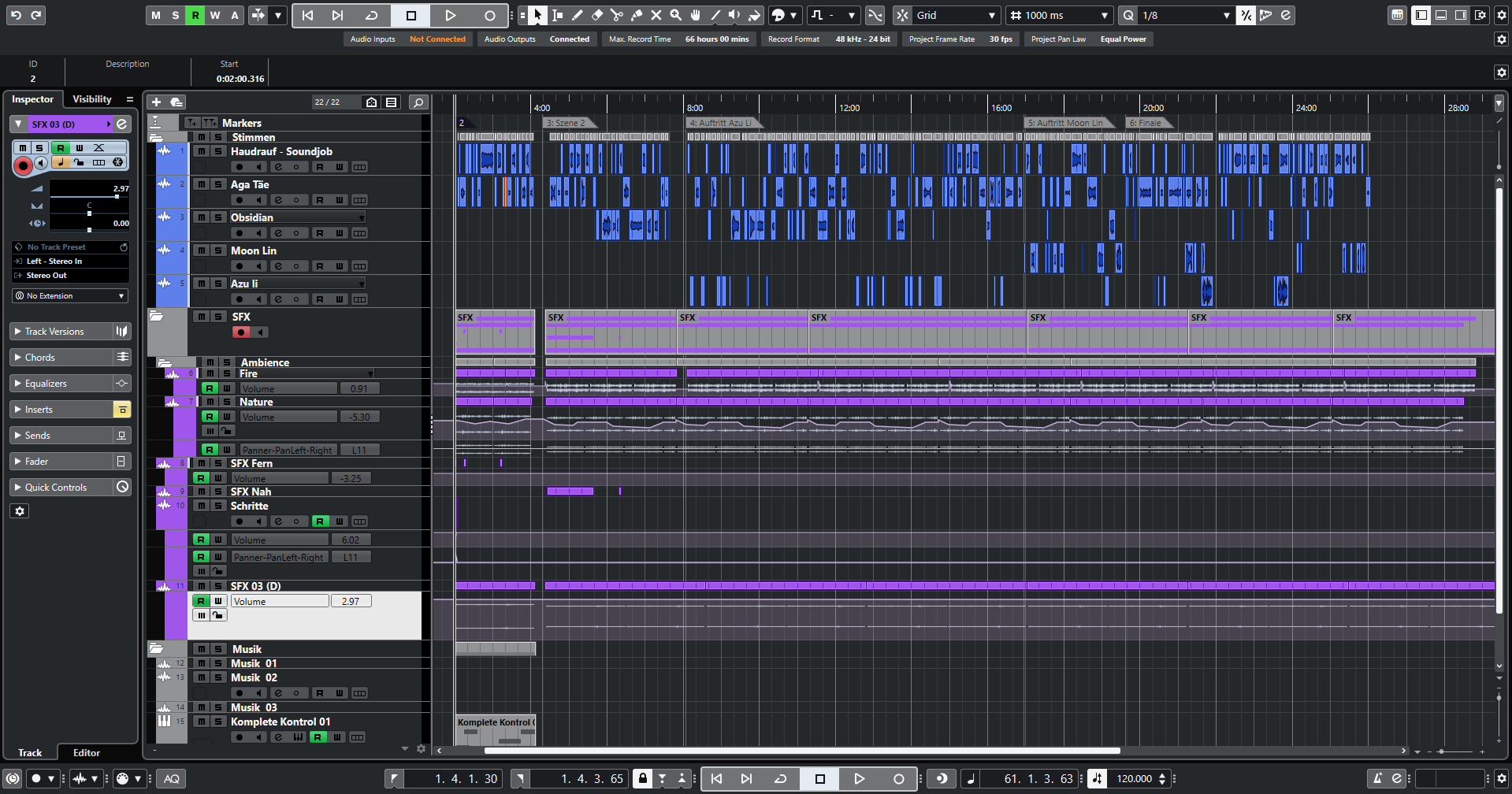This screenshot has height=794, width=1512.
Task: Click the Schritte track Volume value 6.02
Action: coord(351,540)
